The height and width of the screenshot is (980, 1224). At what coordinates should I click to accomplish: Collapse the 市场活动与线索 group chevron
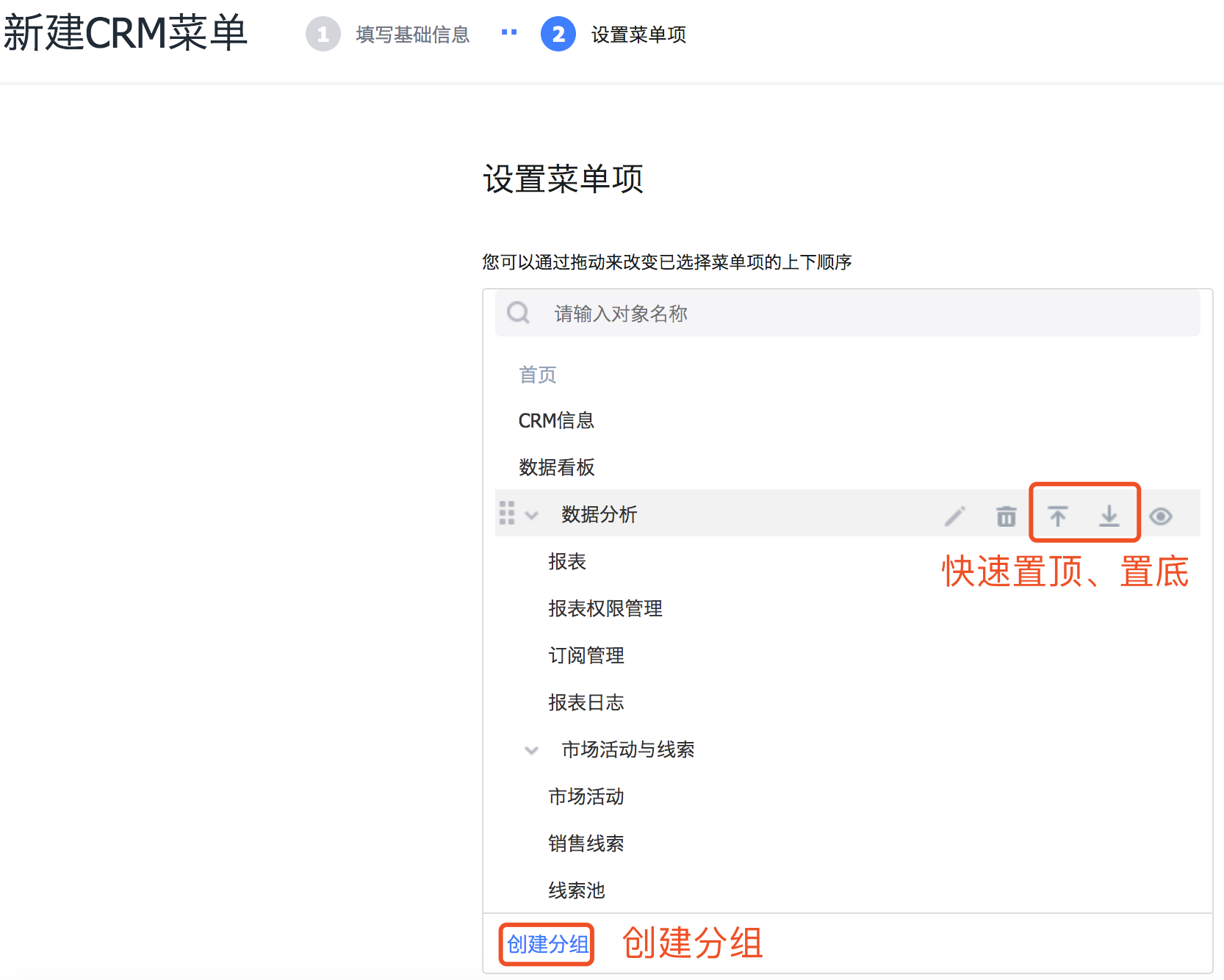532,750
